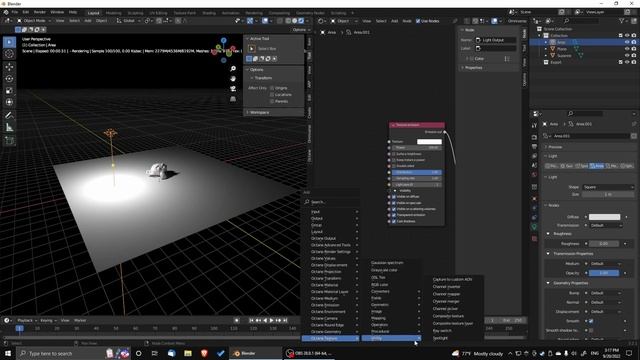Click the Windows Start button
Image resolution: width=640 pixels, height=360 pixels.
pos(8,353)
